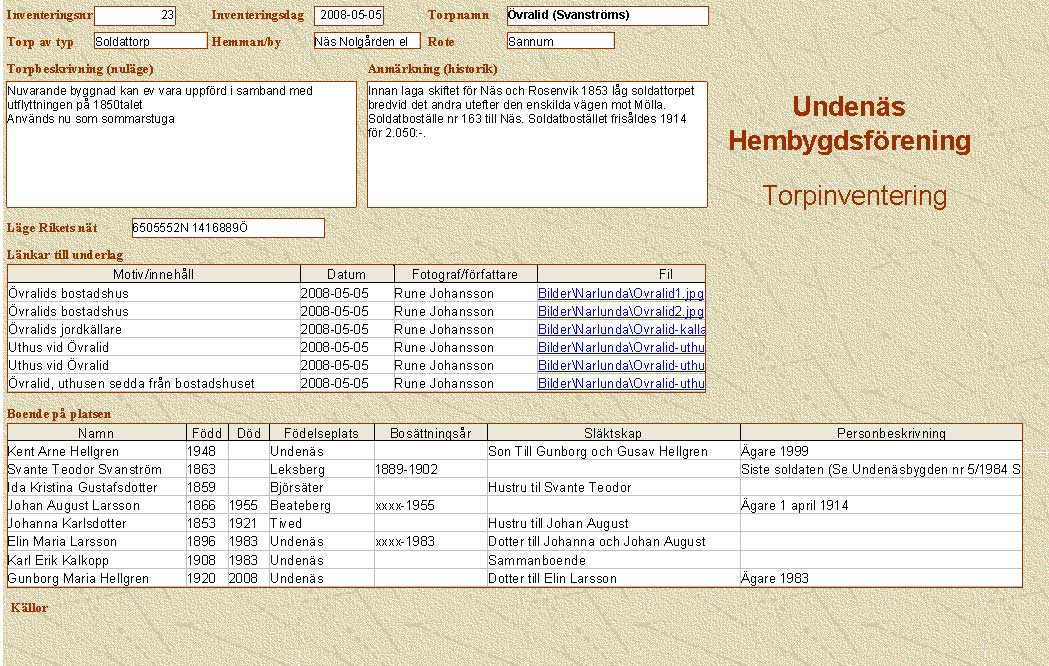Select the Inventeringsdag date field
Viewport: 1049px width, 666px height.
348,16
